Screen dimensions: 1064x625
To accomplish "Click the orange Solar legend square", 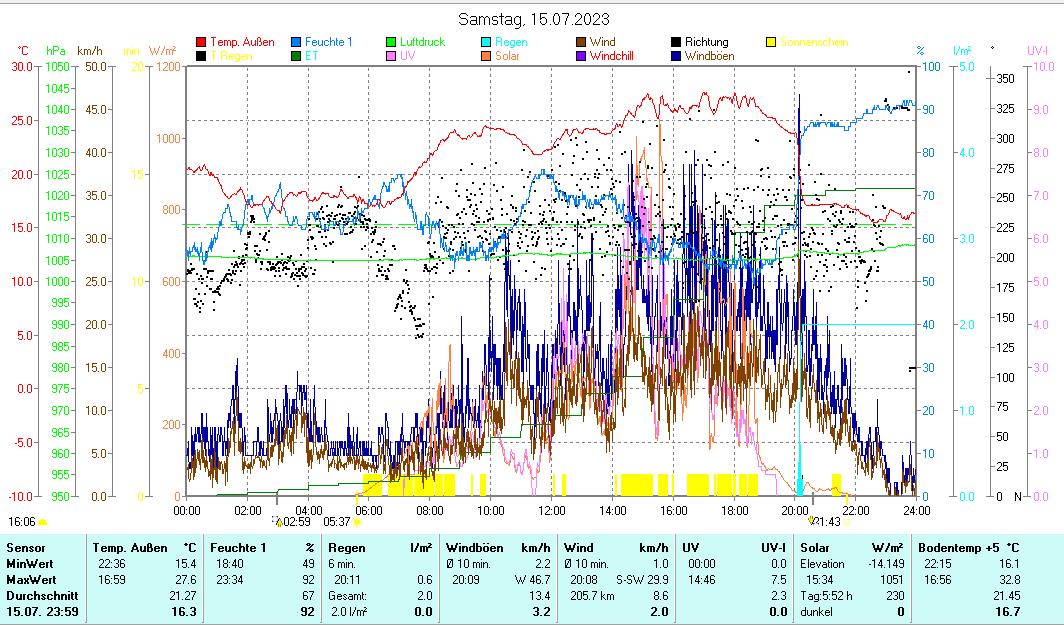I will [486, 56].
